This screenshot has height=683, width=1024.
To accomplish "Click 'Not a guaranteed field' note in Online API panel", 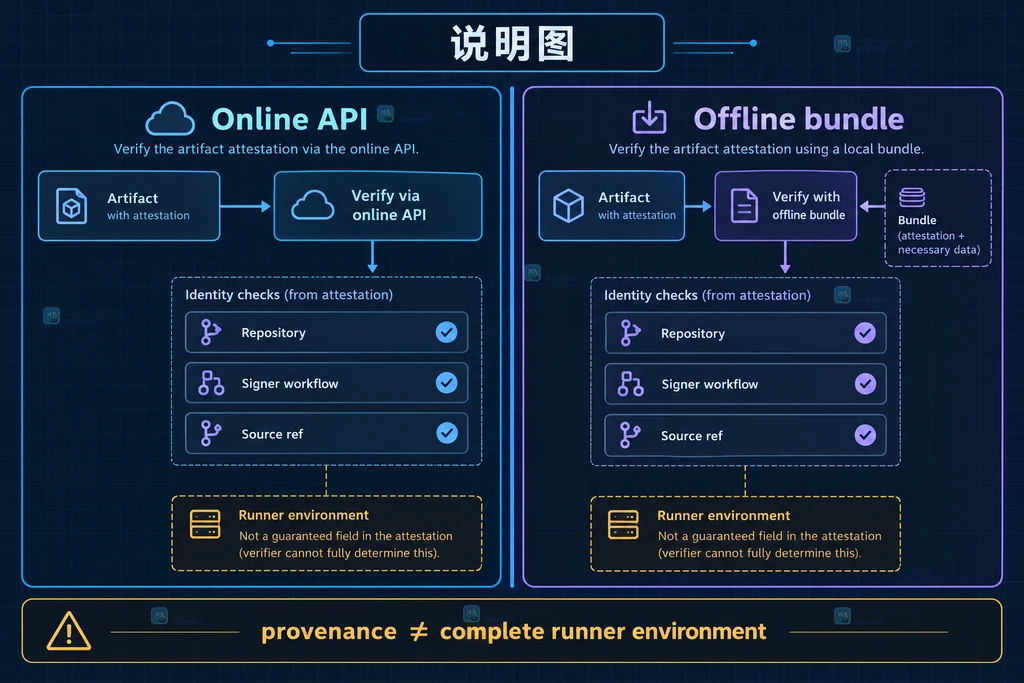I will 345,545.
